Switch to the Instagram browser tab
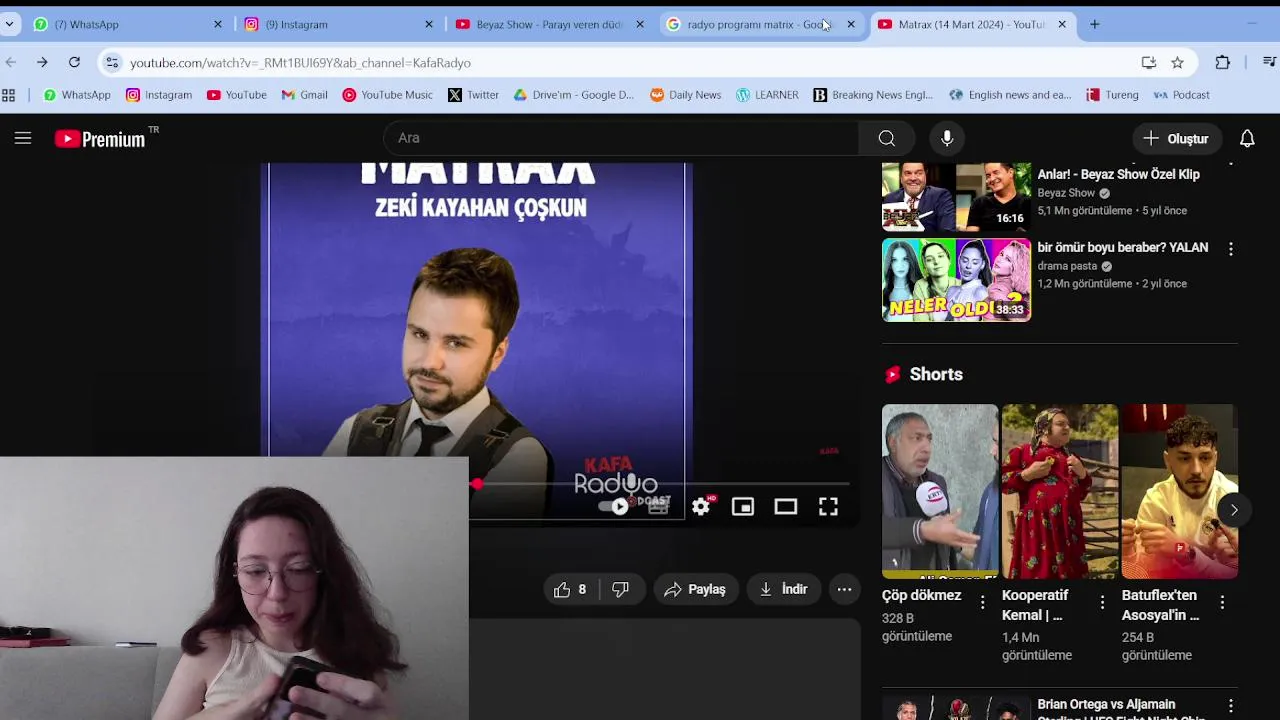Viewport: 1280px width, 720px height. pos(338,24)
